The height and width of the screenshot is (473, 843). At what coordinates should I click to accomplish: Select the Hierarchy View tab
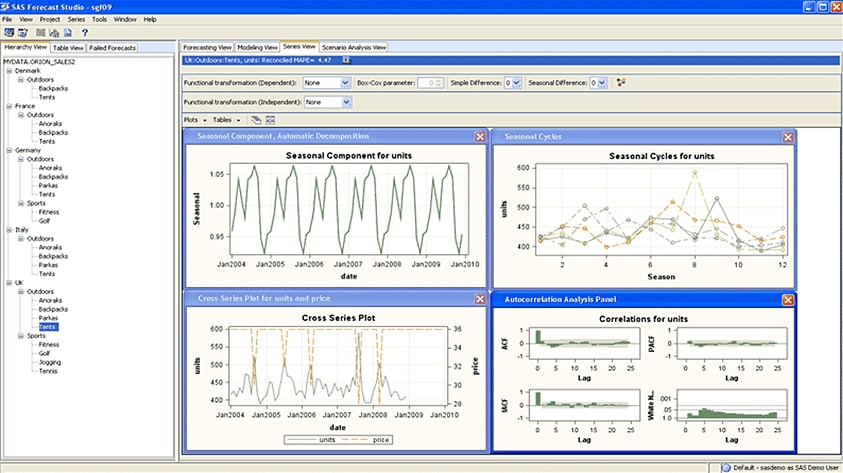pyautogui.click(x=26, y=47)
